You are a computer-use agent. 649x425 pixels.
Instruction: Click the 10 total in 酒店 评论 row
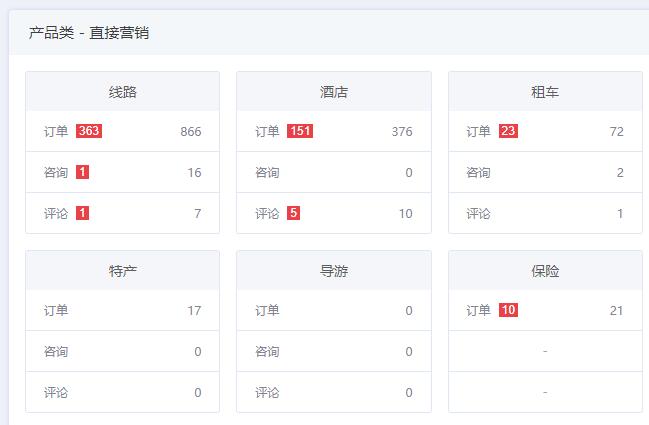405,214
